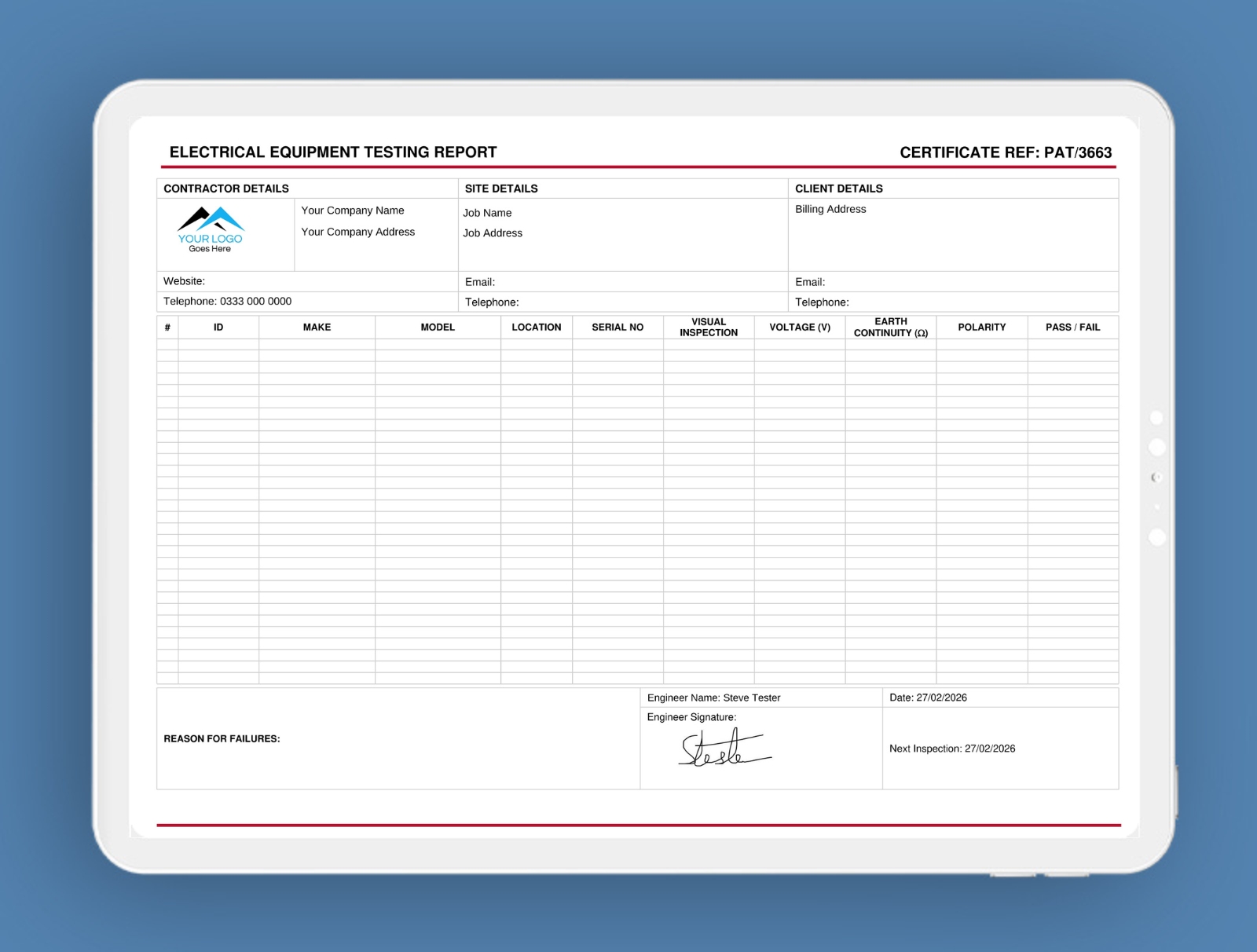Select the Your Company Address field
1257x952 pixels.
358,232
